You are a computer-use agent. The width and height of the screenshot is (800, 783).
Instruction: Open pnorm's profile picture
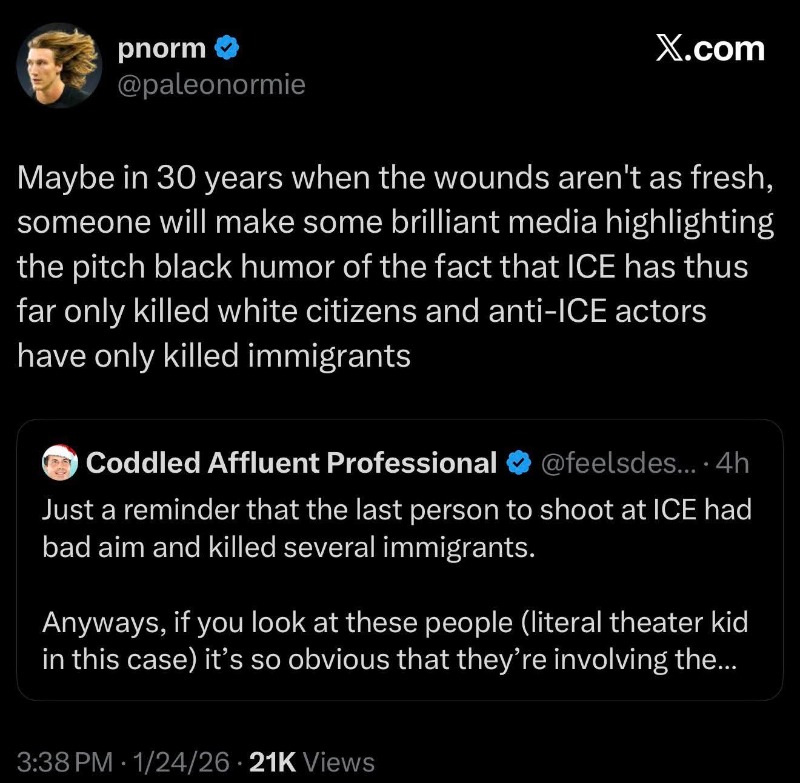(62, 65)
